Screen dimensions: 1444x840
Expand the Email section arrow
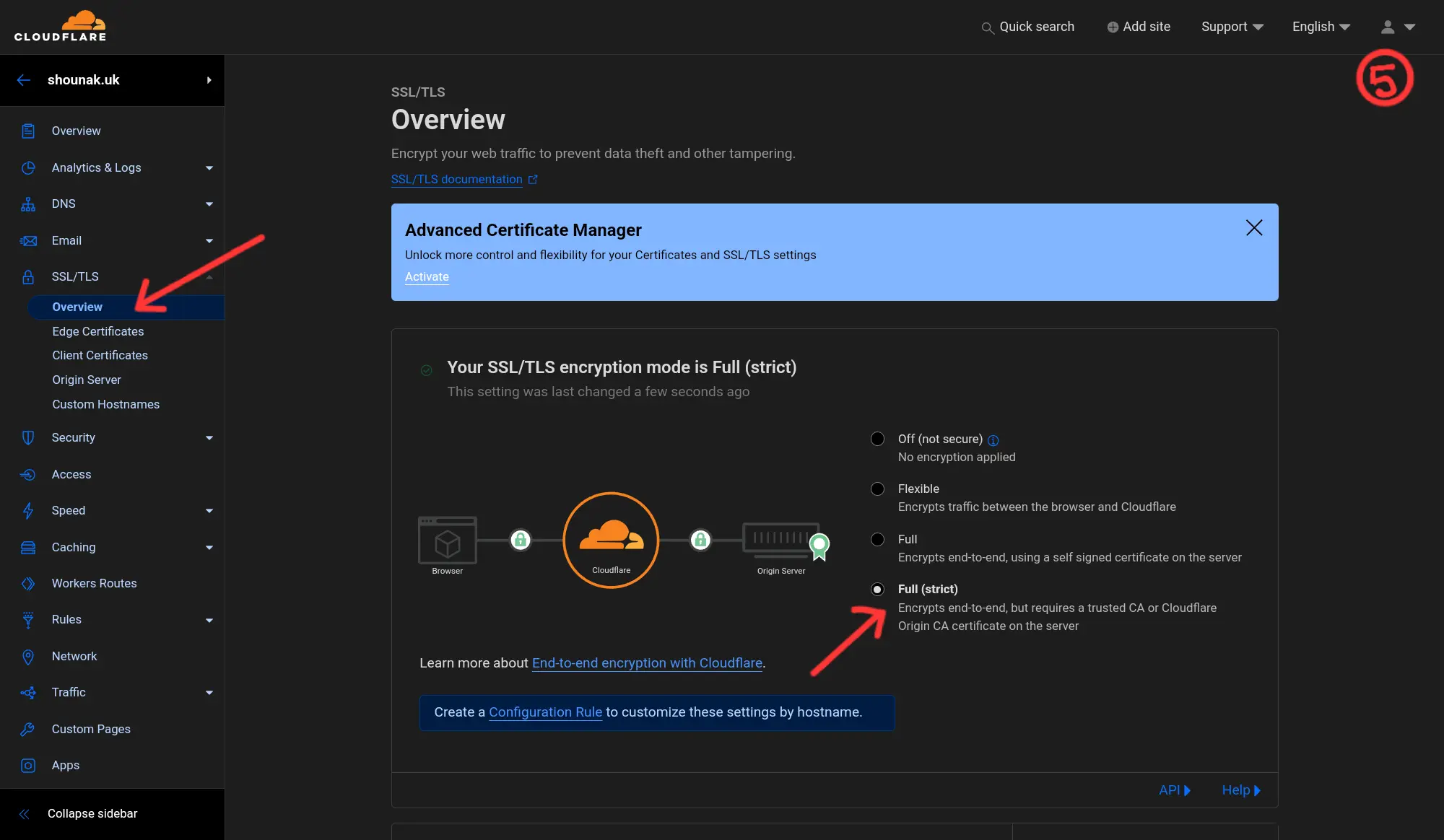coord(209,241)
